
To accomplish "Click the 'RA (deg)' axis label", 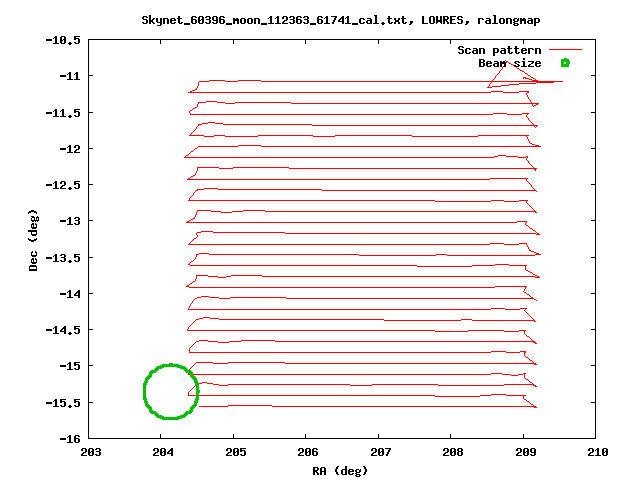I will click(340, 471).
